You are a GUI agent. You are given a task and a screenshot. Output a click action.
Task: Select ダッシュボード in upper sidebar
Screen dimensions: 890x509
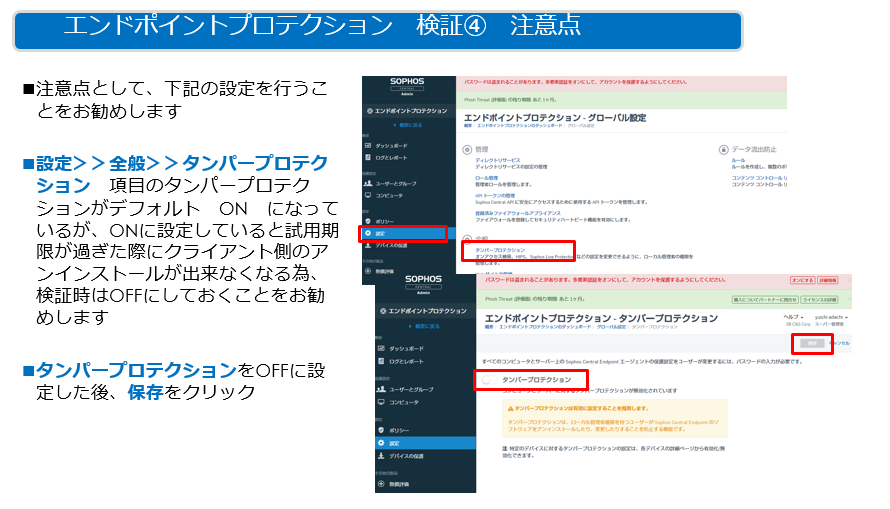tap(391, 146)
